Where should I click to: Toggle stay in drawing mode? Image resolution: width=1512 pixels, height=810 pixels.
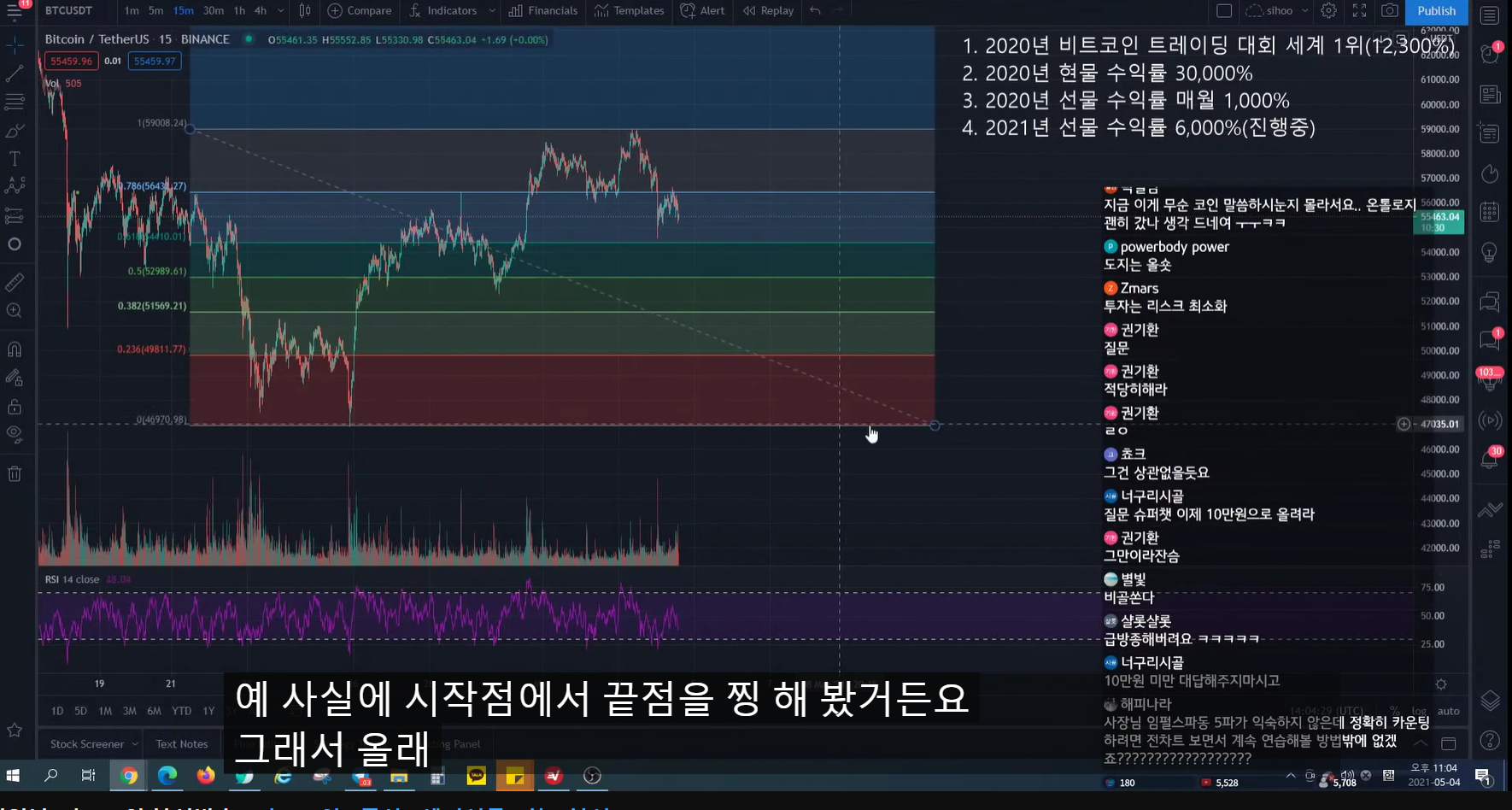point(15,377)
